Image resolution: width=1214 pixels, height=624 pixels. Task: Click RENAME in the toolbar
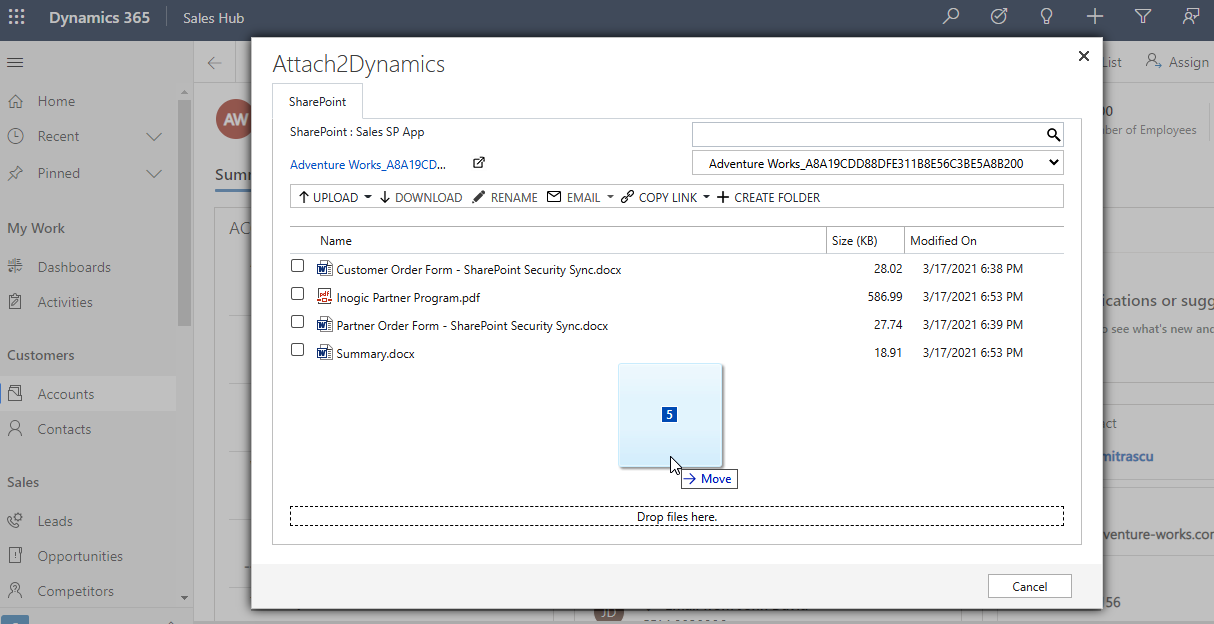click(505, 198)
